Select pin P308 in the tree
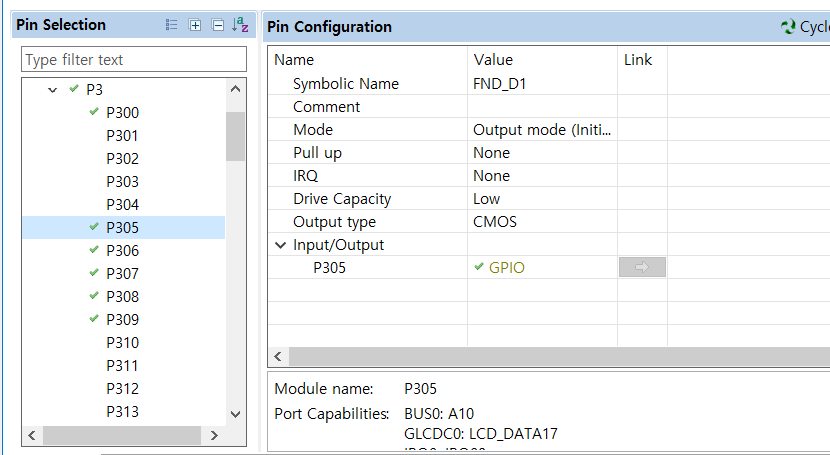The image size is (830, 455). point(122,297)
